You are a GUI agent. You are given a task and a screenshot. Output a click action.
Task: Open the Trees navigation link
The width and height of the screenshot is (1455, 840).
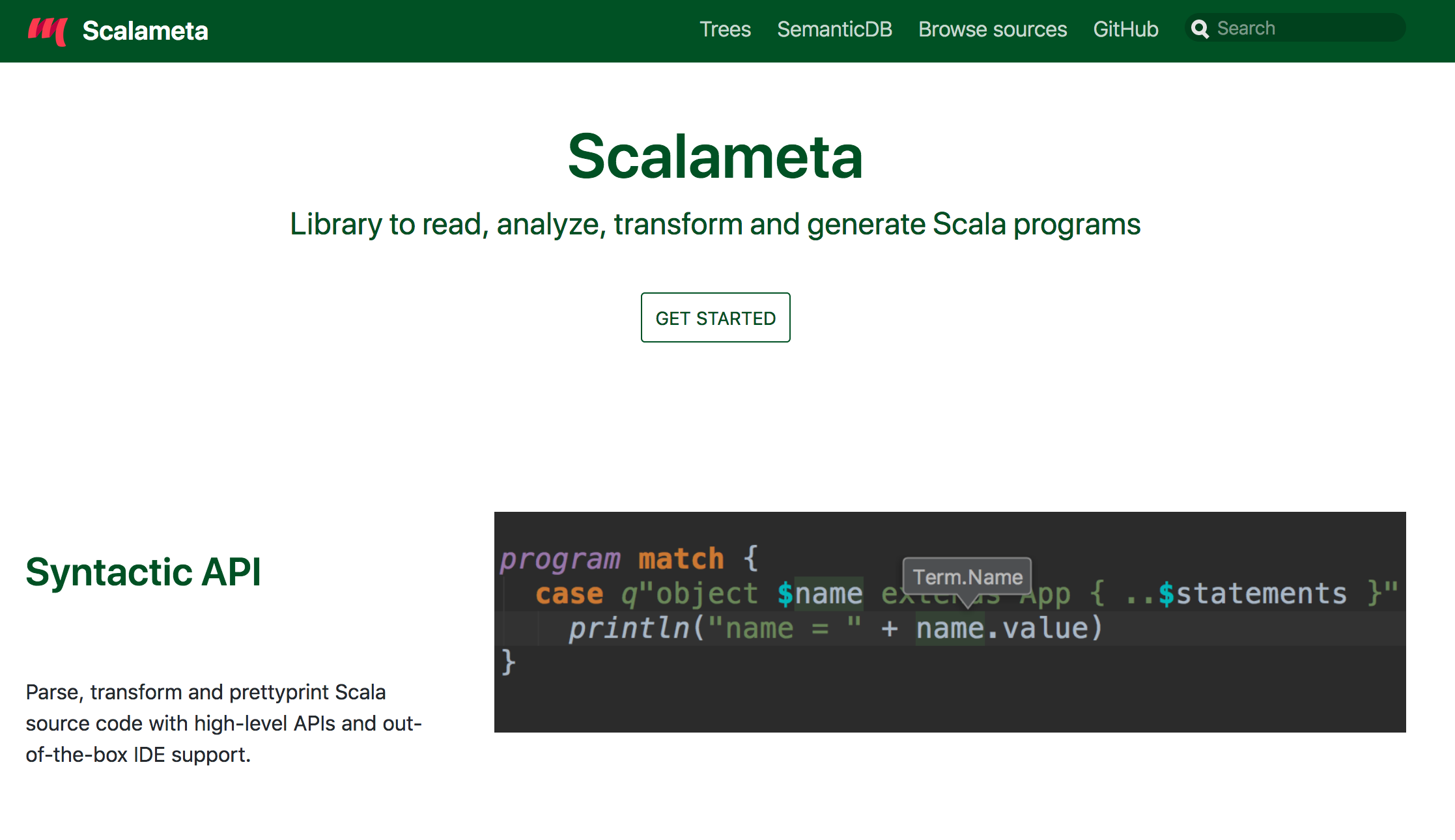[725, 29]
